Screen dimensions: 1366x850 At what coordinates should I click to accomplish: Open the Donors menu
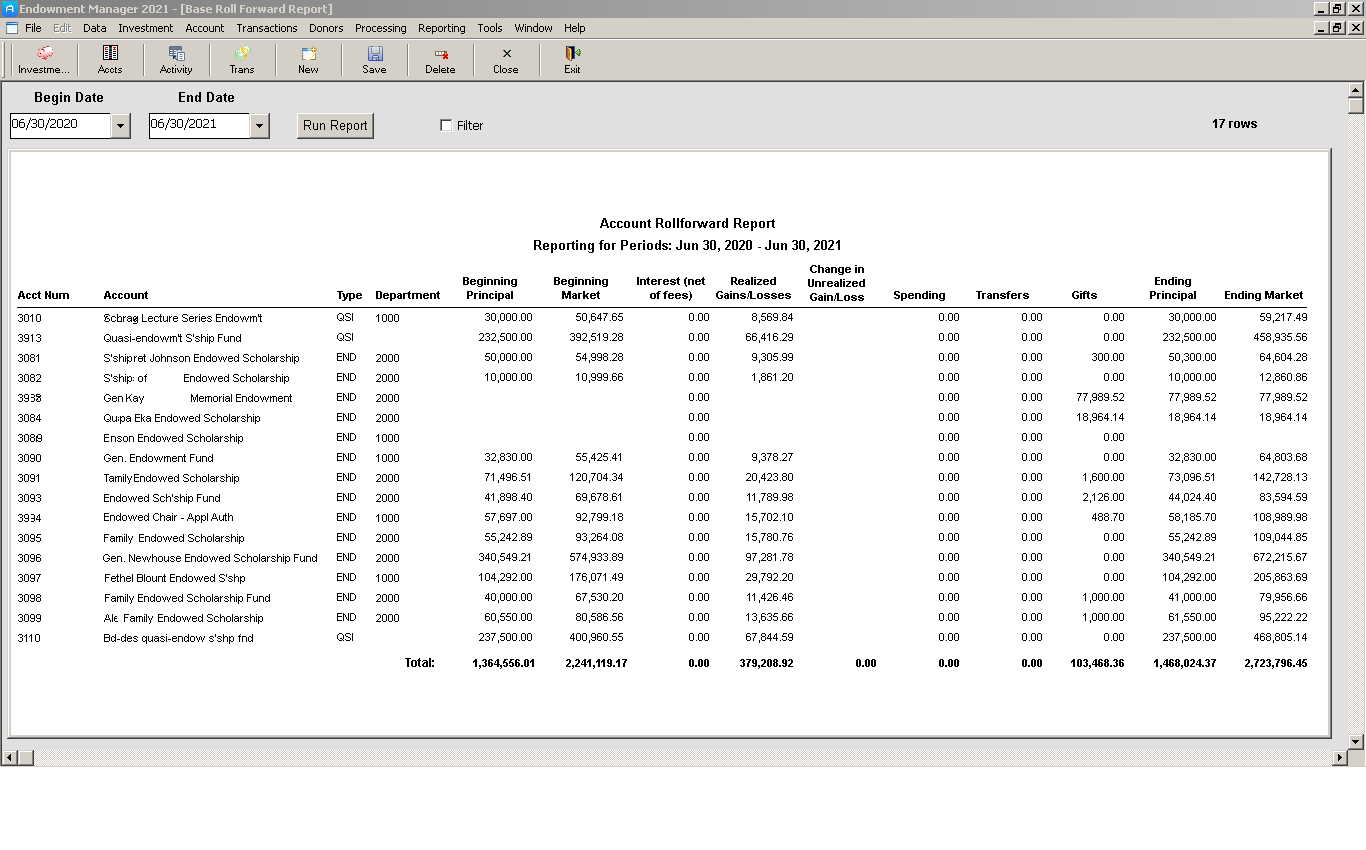[326, 28]
